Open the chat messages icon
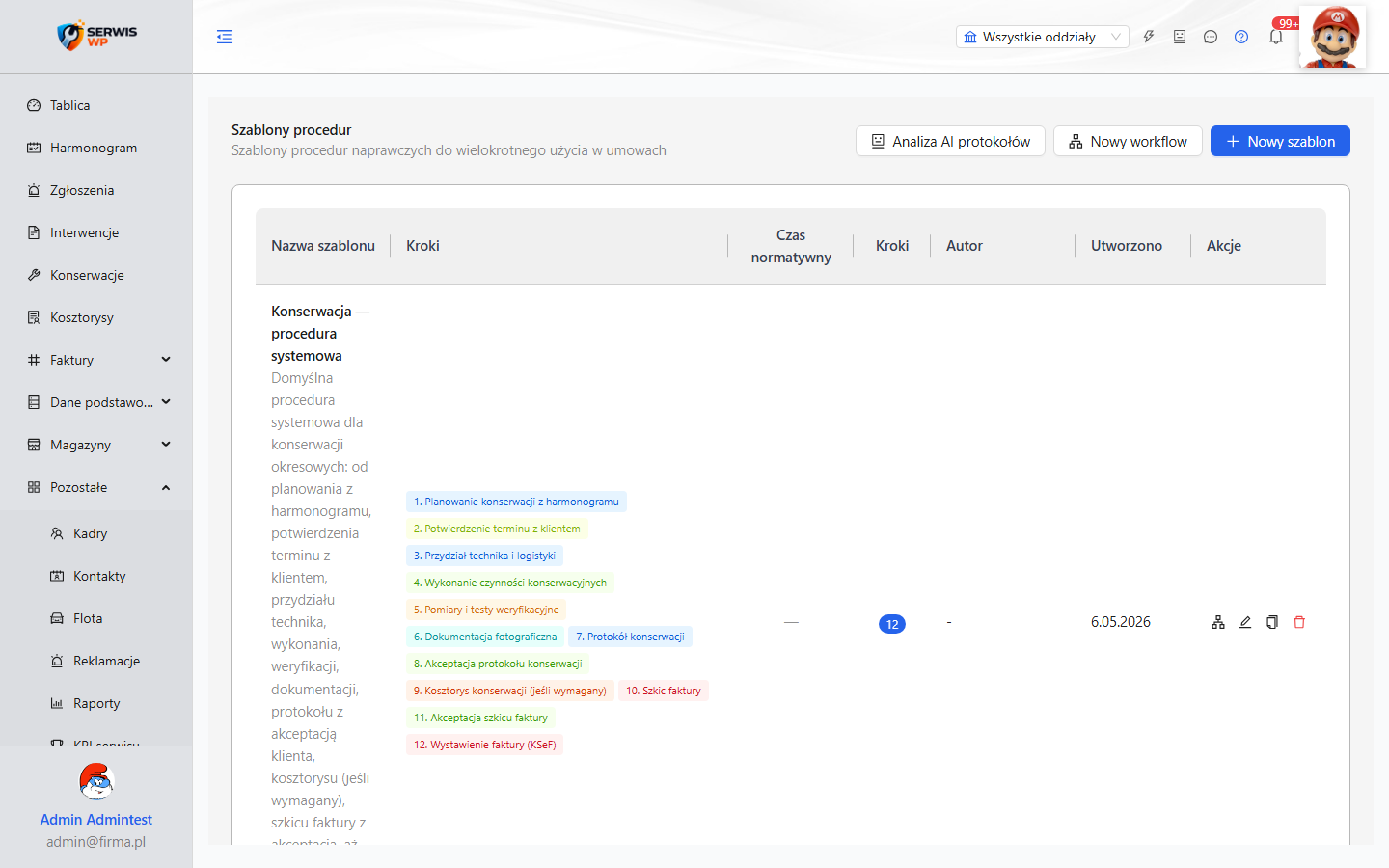 1211,37
